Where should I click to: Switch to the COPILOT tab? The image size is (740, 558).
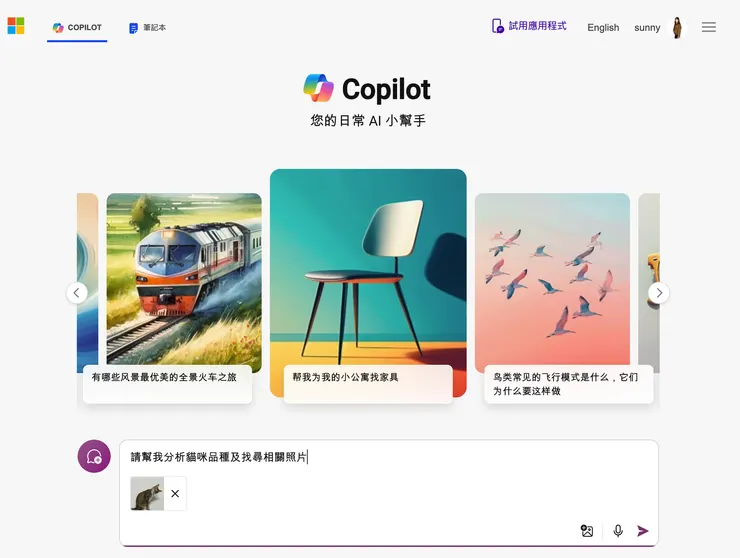click(x=77, y=27)
